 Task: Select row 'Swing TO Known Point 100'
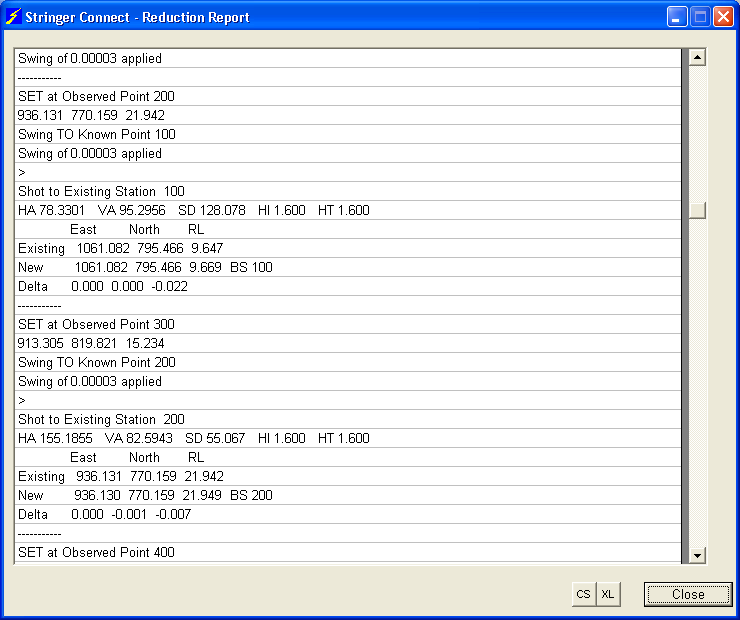click(x=348, y=134)
